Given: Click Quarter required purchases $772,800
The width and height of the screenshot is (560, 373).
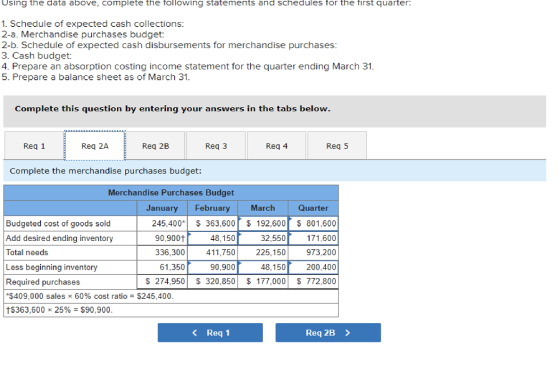Looking at the screenshot, I should [313, 282].
